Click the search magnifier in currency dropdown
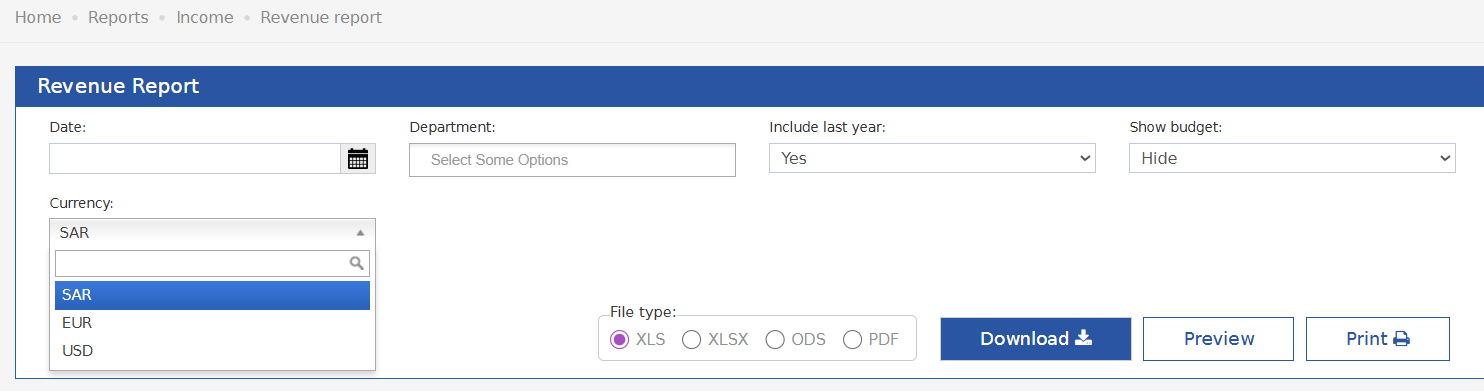Screen dimensions: 1484x391 coord(356,263)
